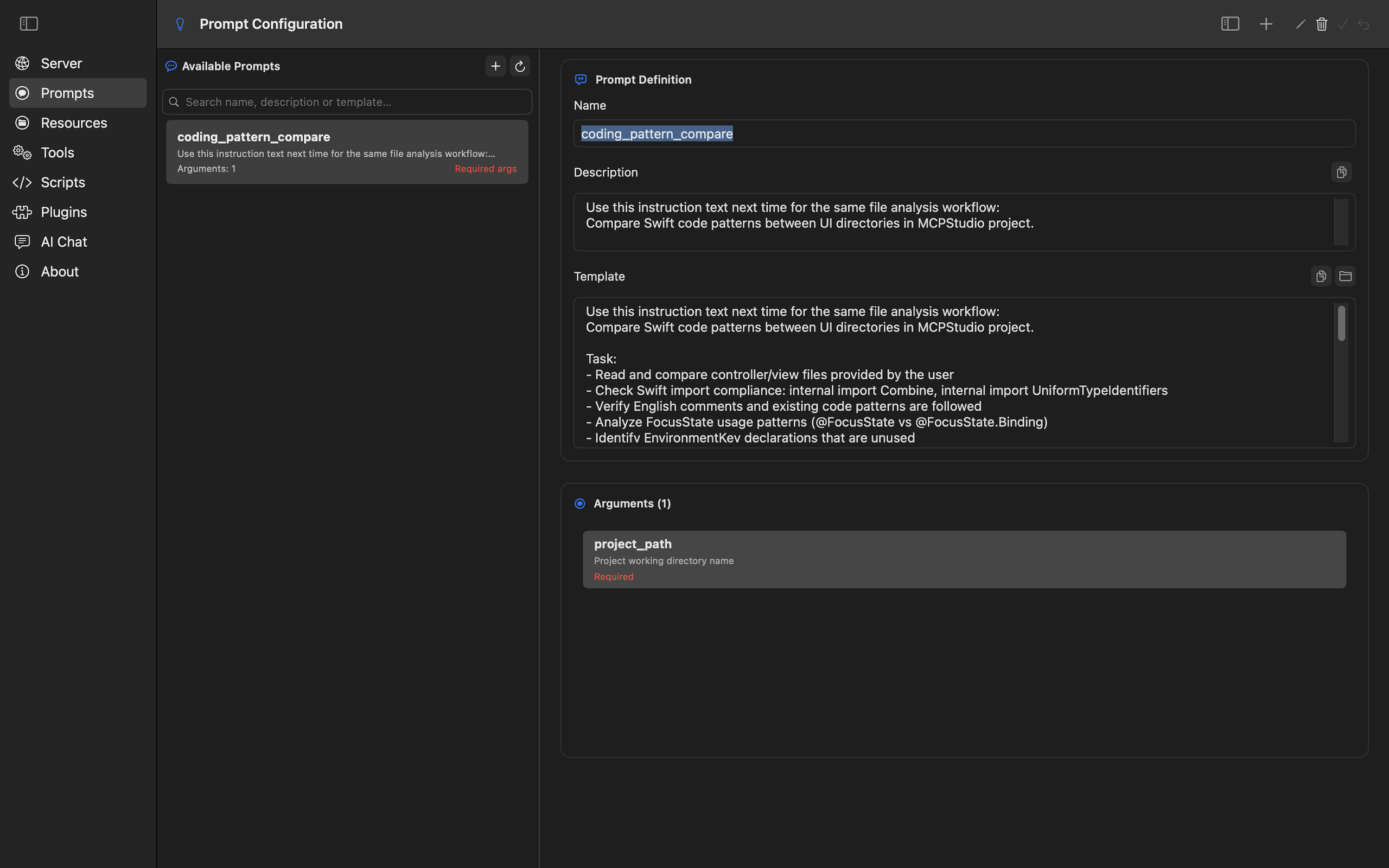
Task: Add a new prompt in Available Prompts
Action: pos(495,66)
